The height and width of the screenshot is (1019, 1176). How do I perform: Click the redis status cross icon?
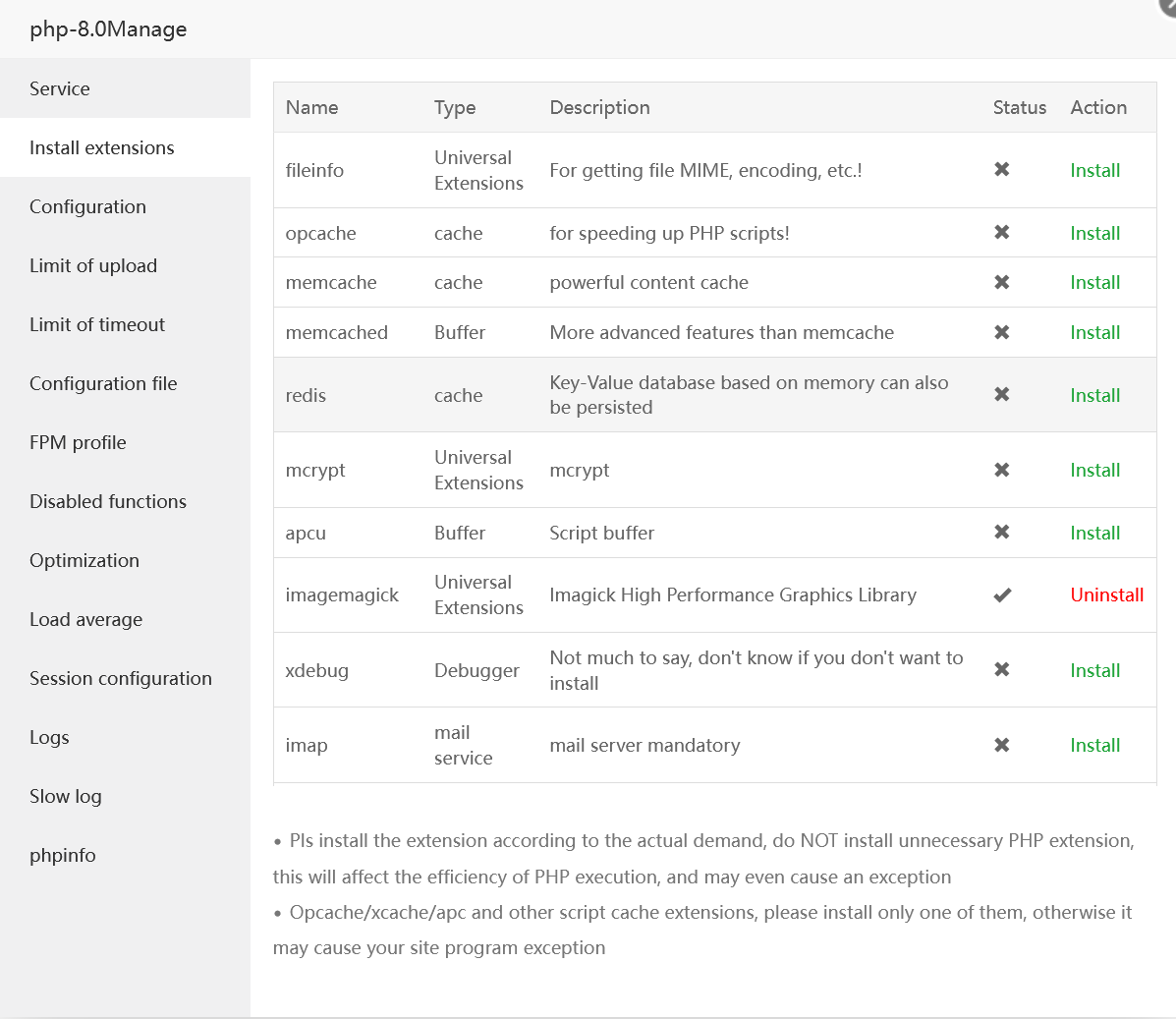coord(1001,395)
